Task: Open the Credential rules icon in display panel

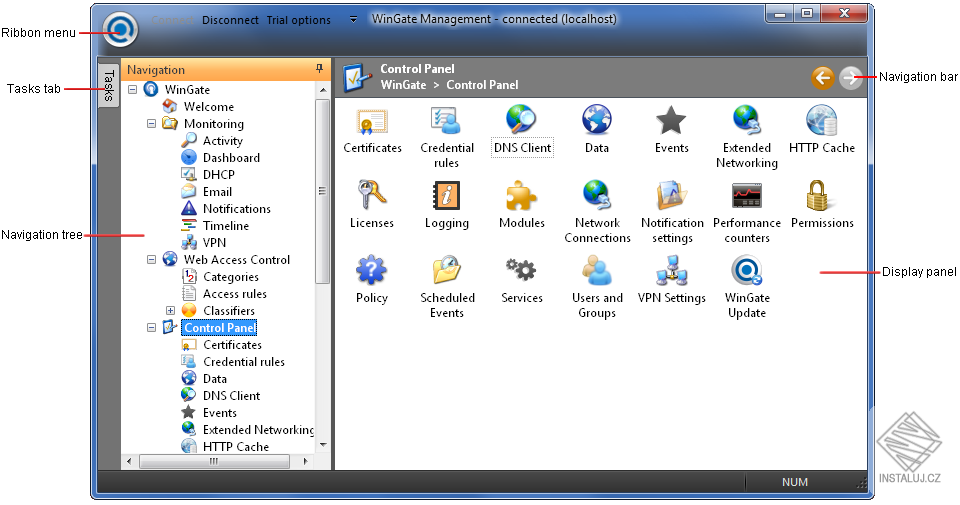Action: coord(447,121)
